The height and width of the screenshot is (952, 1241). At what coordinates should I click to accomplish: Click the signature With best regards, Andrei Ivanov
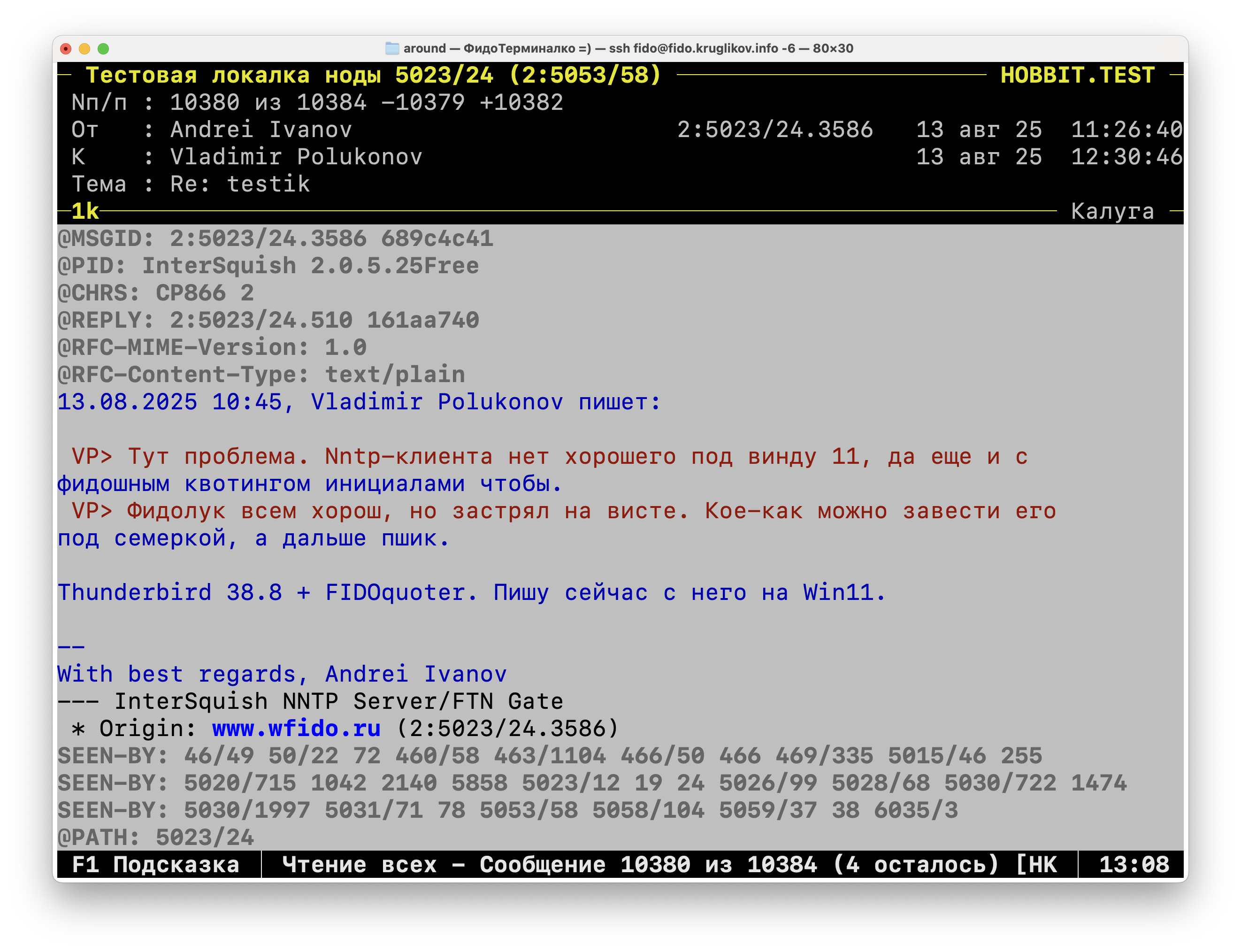(282, 674)
